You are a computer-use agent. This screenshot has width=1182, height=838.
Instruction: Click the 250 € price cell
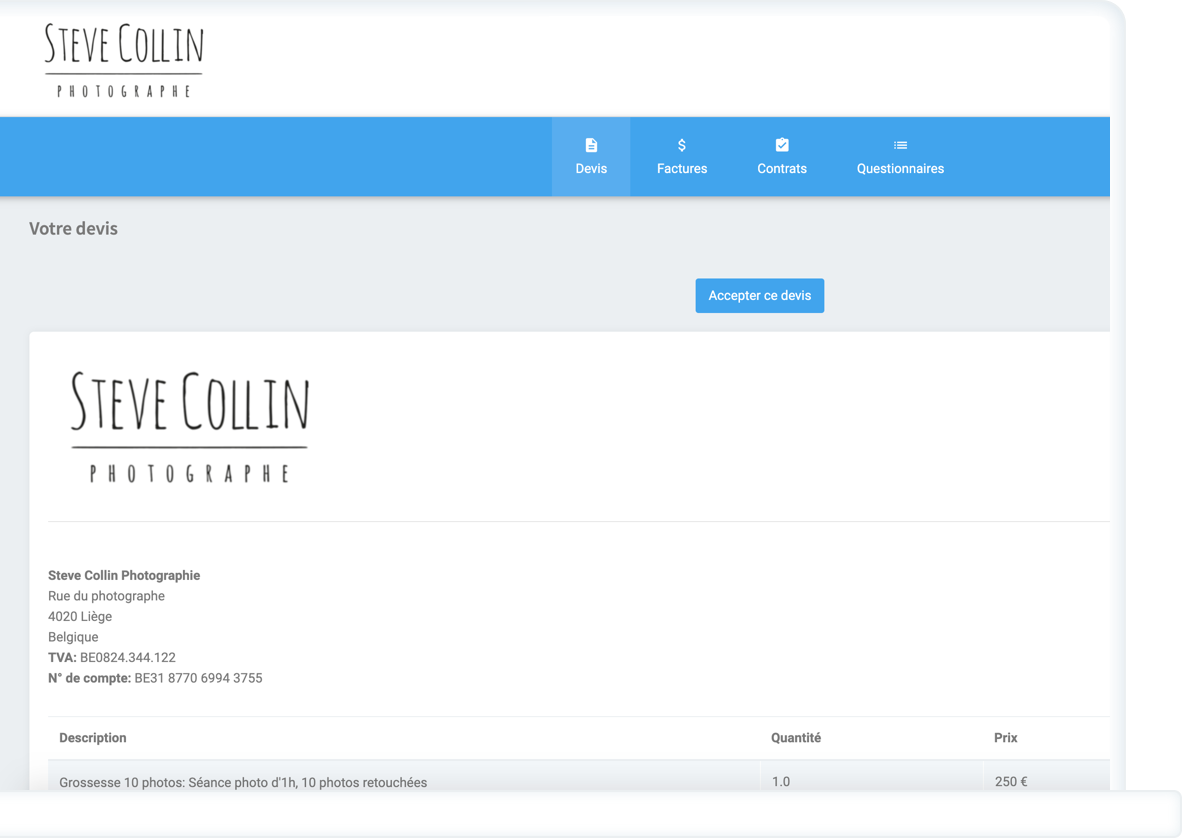(1011, 781)
